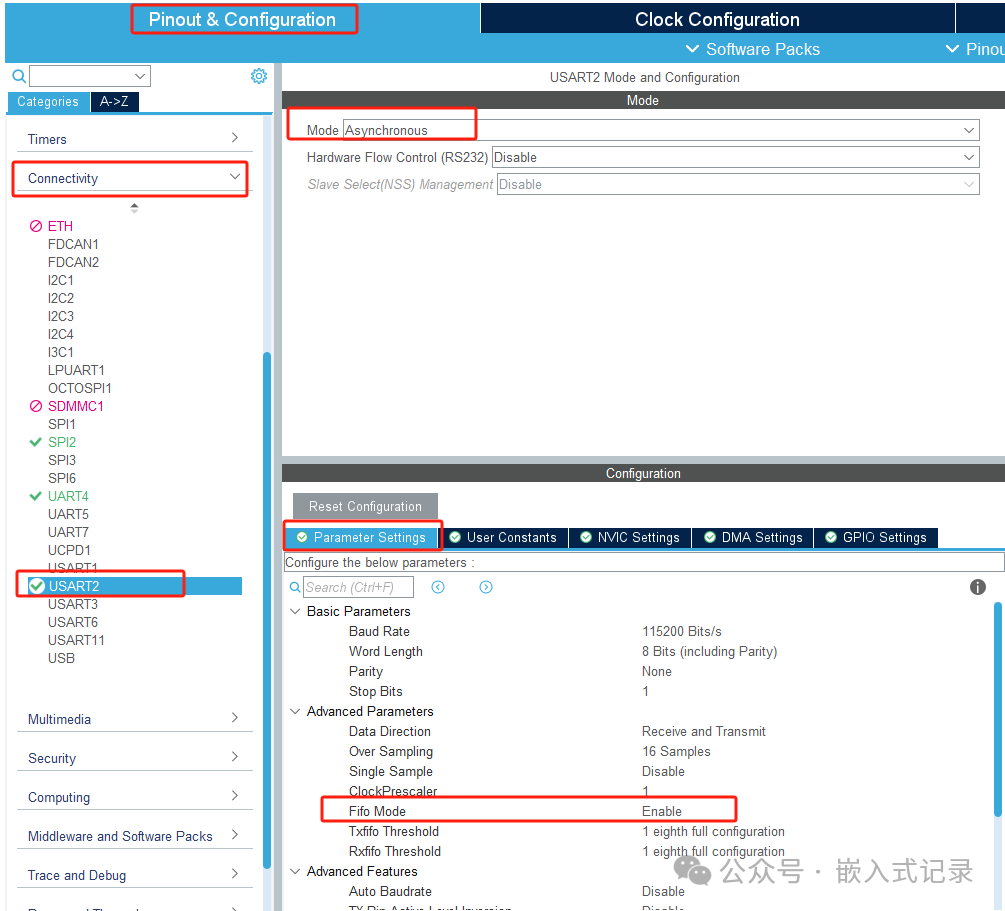The image size is (1005, 911).
Task: Open the categories settings gear icon
Action: coord(258,76)
